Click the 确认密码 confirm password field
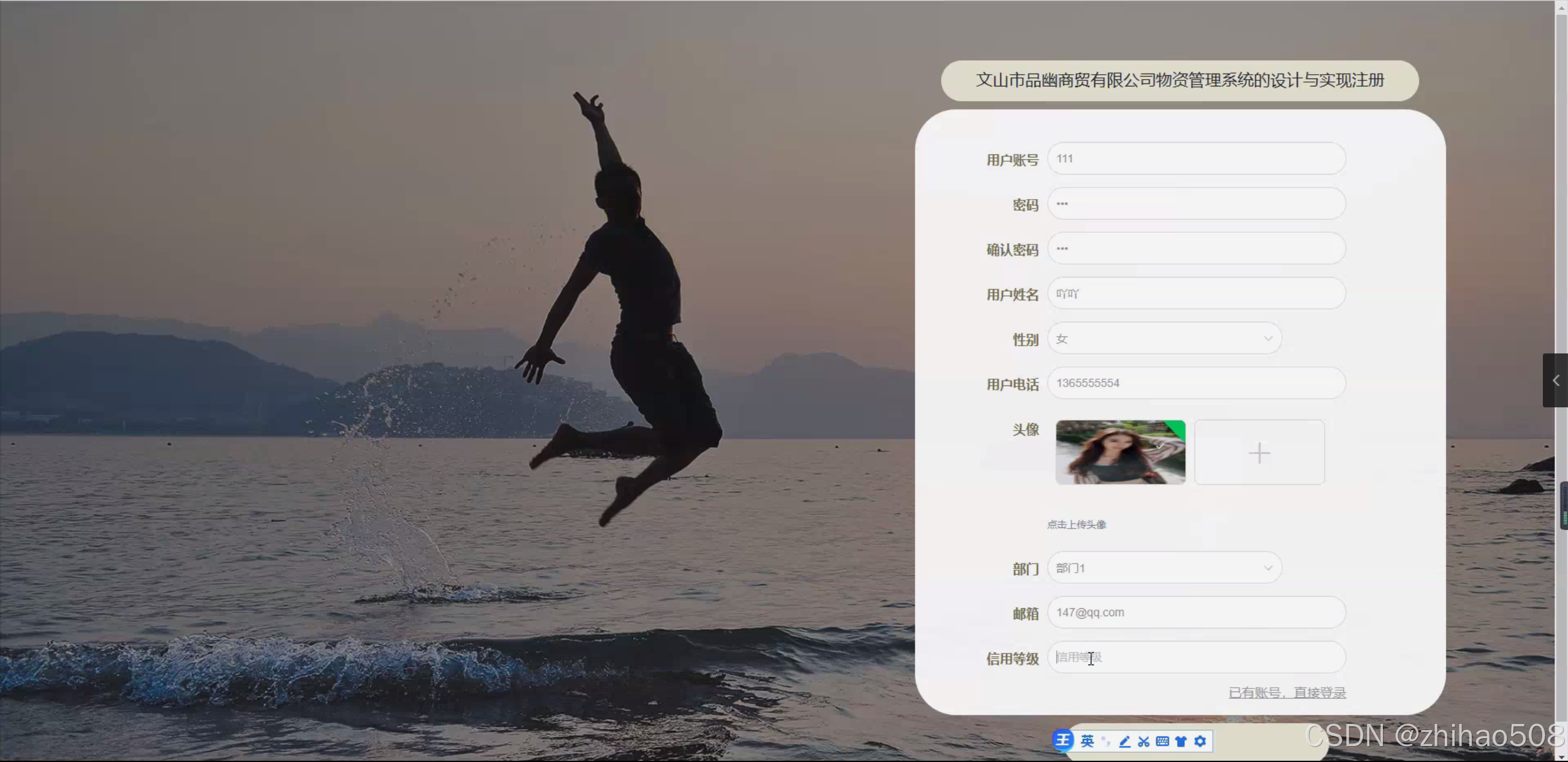 pos(1196,249)
